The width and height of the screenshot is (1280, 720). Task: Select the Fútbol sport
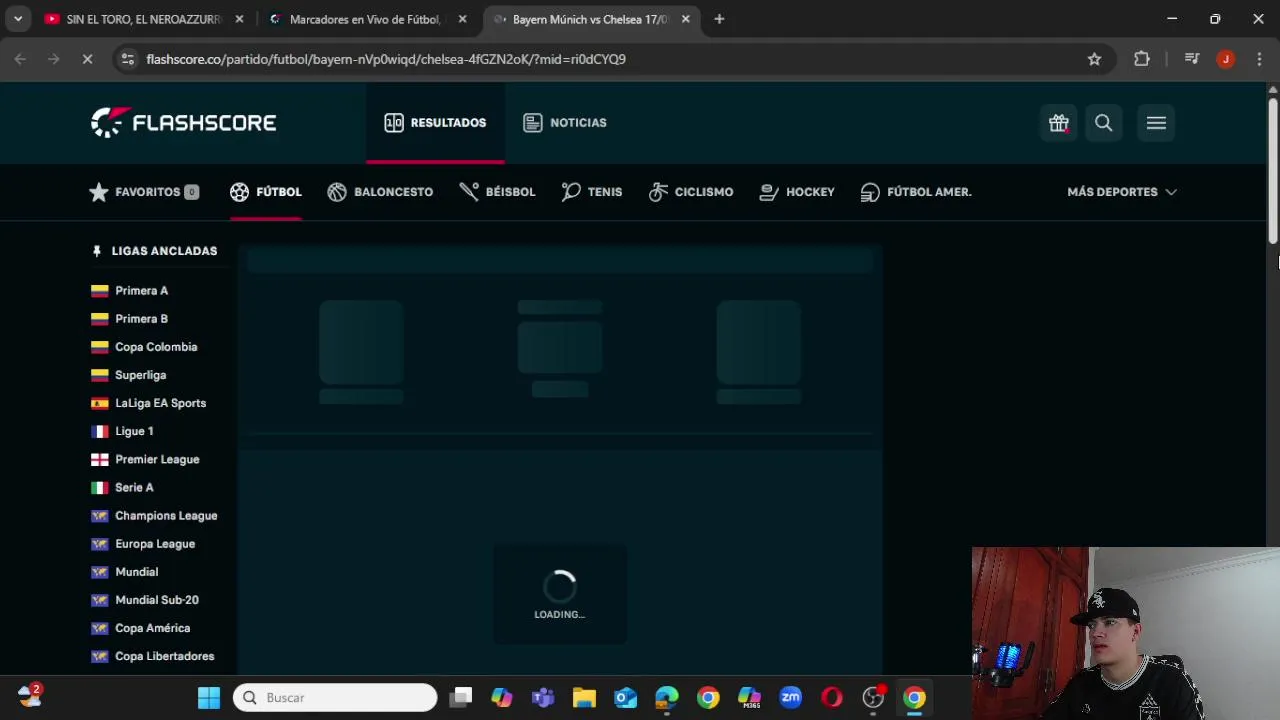(265, 192)
